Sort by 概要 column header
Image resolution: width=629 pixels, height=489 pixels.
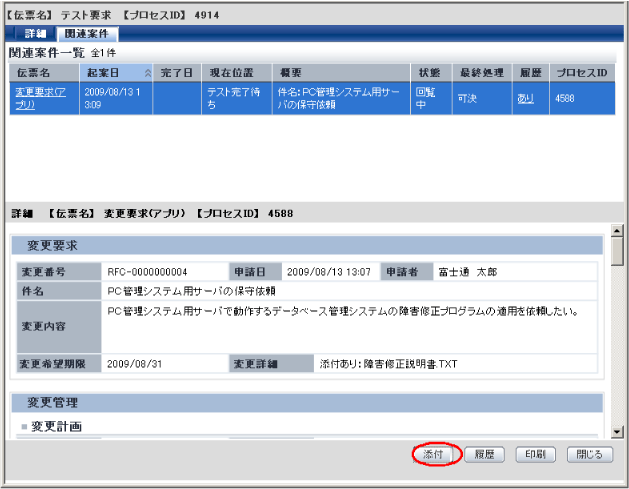click(341, 73)
